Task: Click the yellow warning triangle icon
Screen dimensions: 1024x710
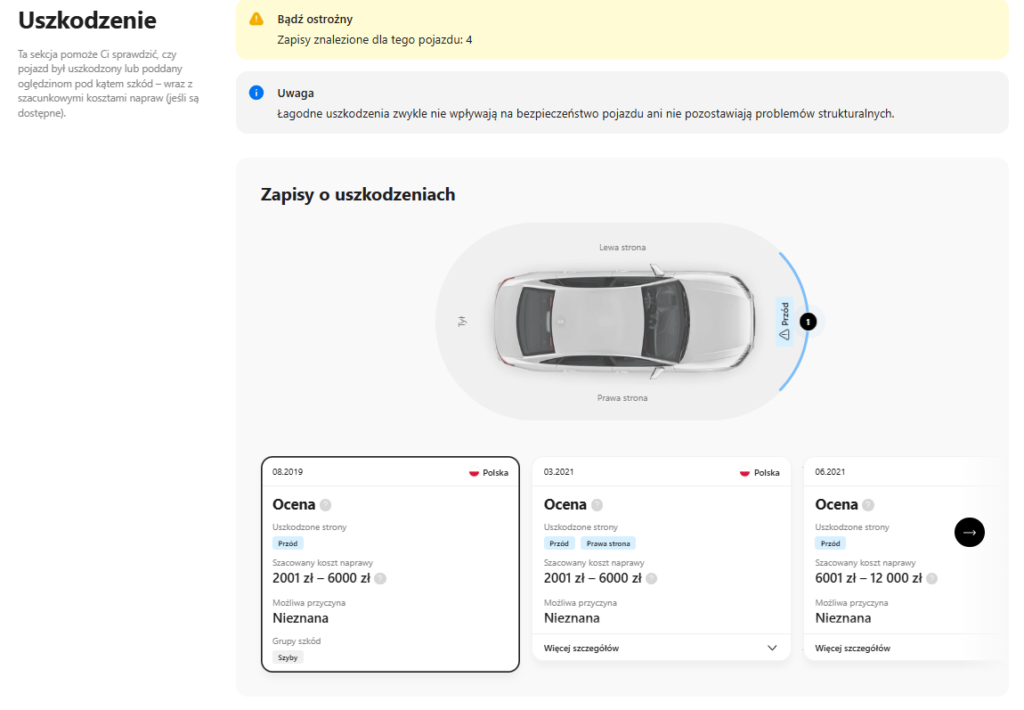Action: point(256,19)
